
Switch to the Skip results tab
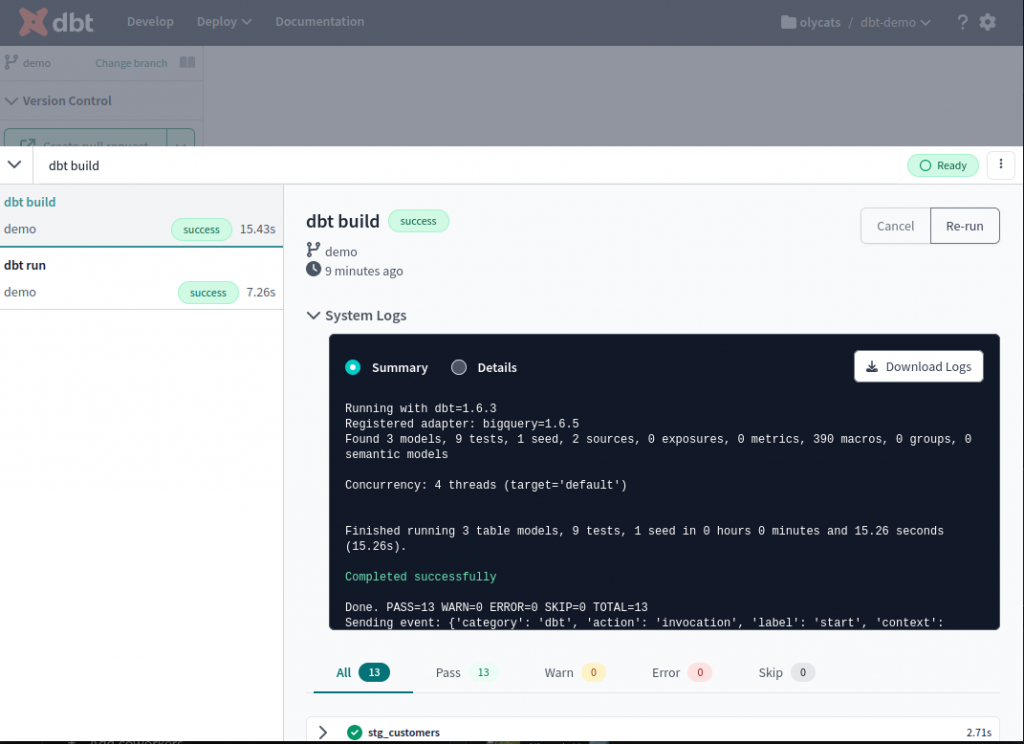tap(786, 672)
